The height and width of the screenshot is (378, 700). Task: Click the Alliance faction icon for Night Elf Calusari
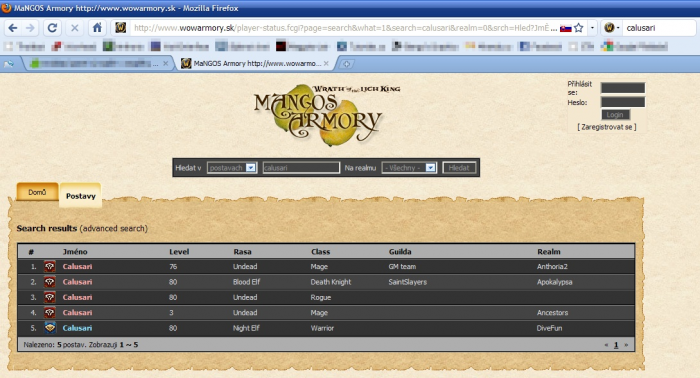coord(50,328)
